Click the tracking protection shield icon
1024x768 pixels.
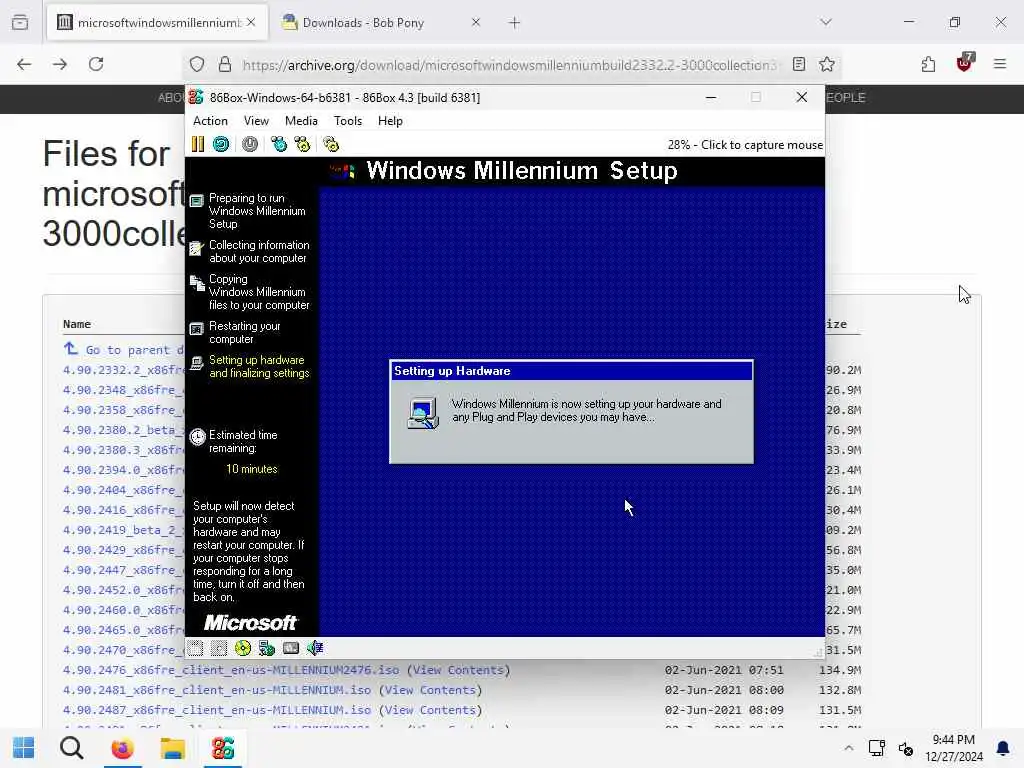tap(197, 64)
